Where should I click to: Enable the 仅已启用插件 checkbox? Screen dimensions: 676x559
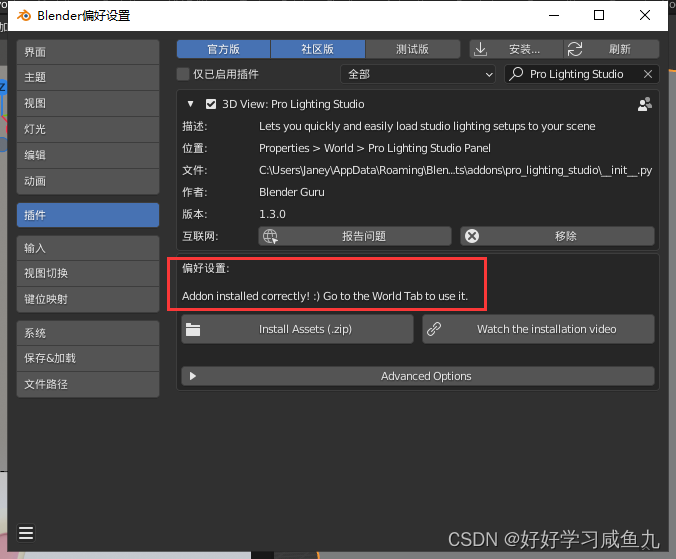click(183, 74)
